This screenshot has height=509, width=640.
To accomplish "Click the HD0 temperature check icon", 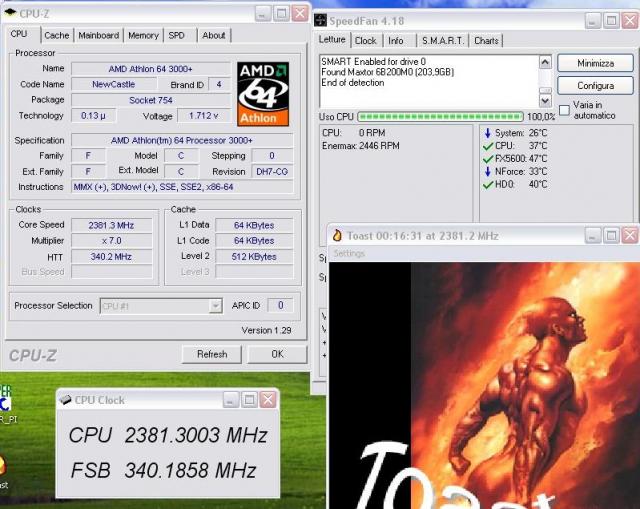I will (488, 185).
